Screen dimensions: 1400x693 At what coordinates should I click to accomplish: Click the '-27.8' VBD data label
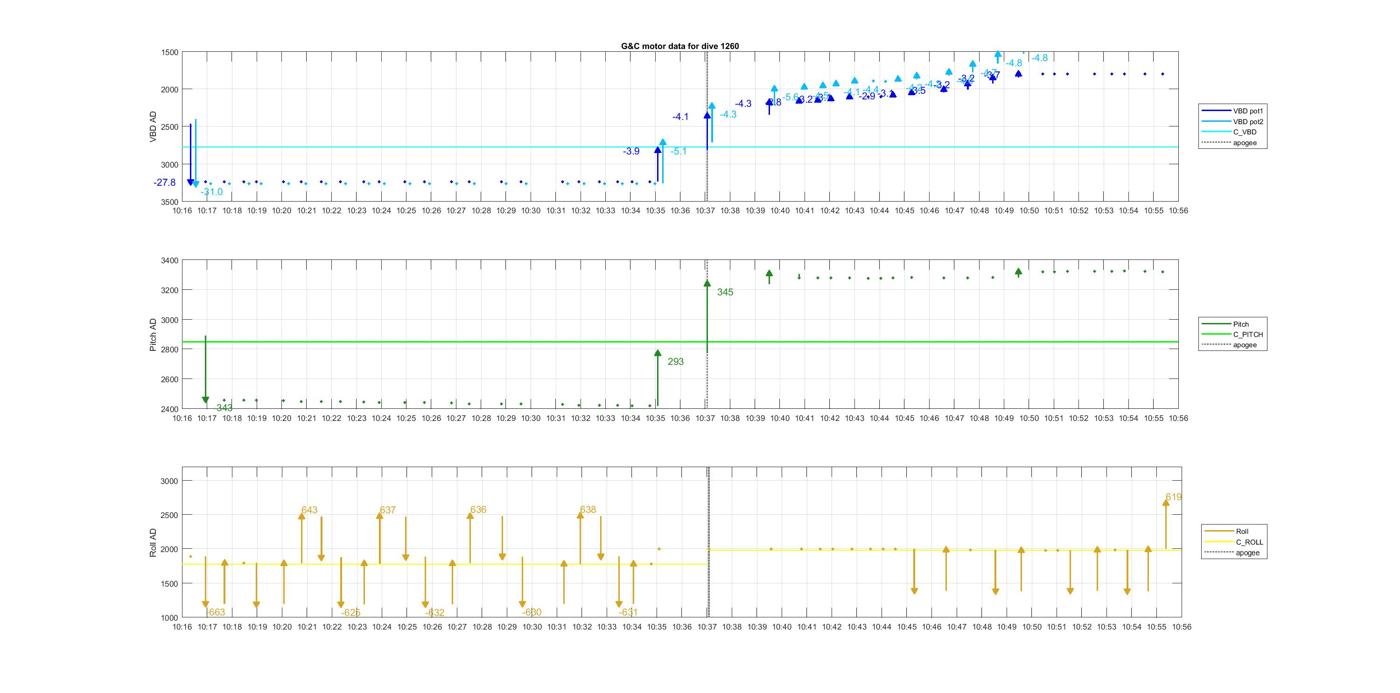[165, 182]
